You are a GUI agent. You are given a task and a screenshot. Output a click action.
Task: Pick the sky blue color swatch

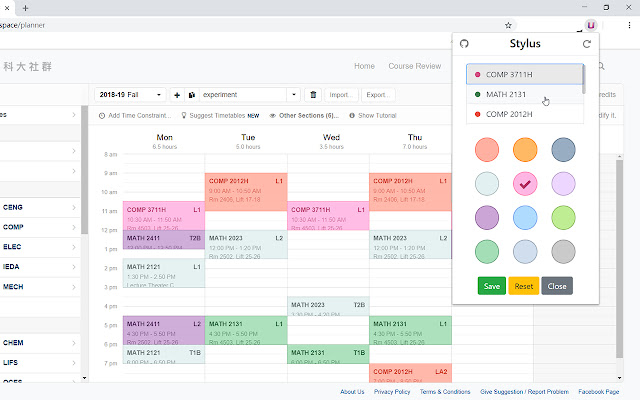click(x=525, y=218)
